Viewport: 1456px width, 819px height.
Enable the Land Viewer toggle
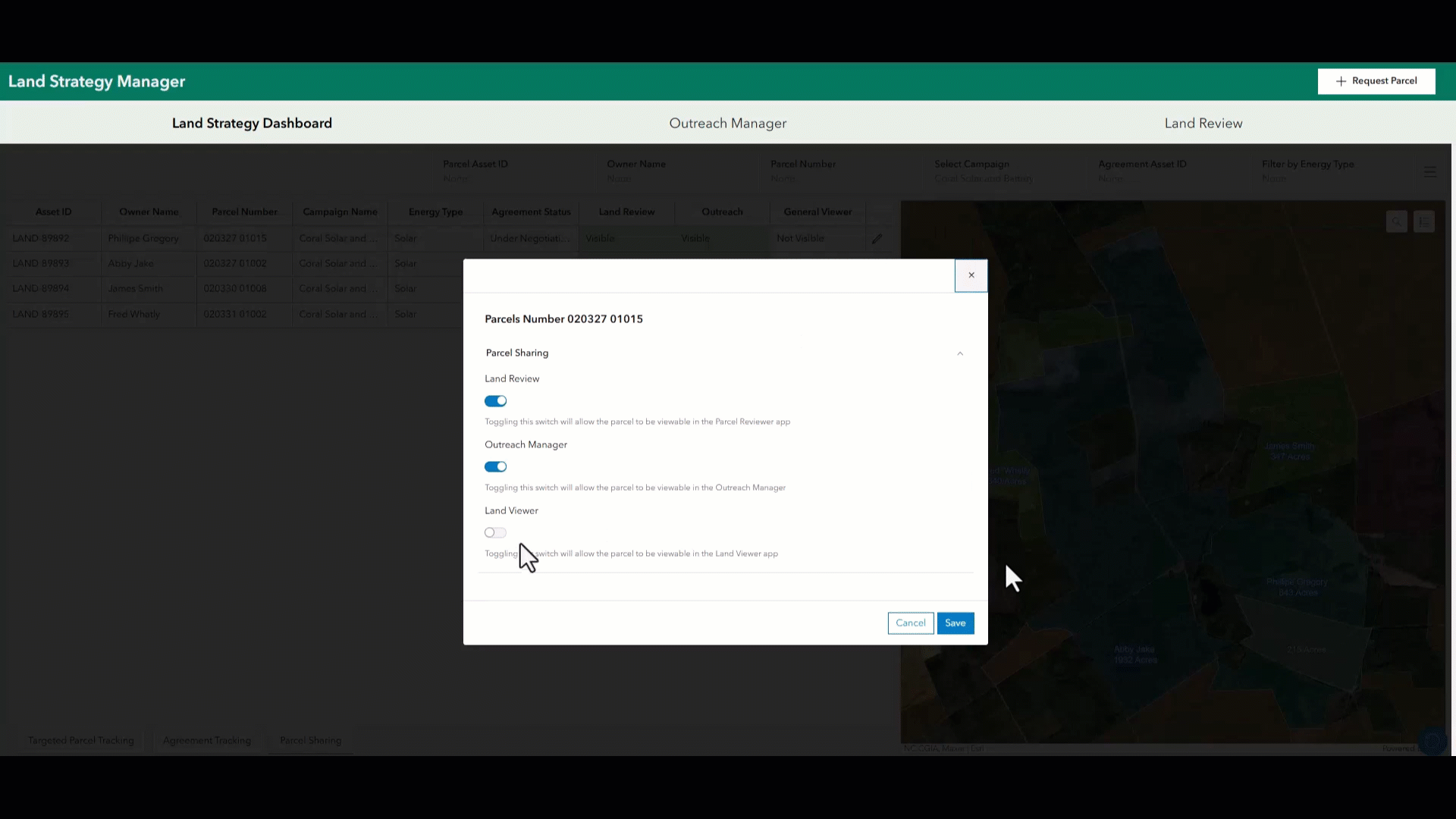495,532
